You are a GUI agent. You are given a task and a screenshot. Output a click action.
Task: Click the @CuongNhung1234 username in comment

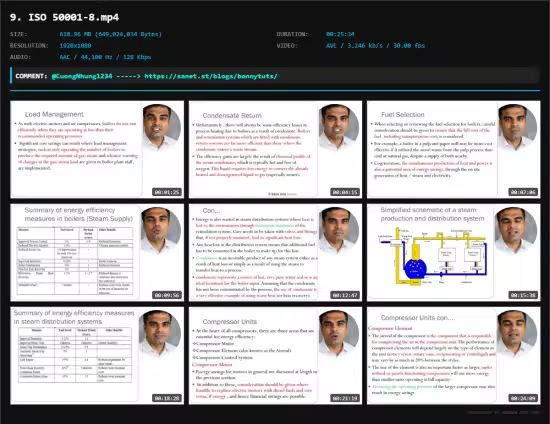tap(82, 76)
